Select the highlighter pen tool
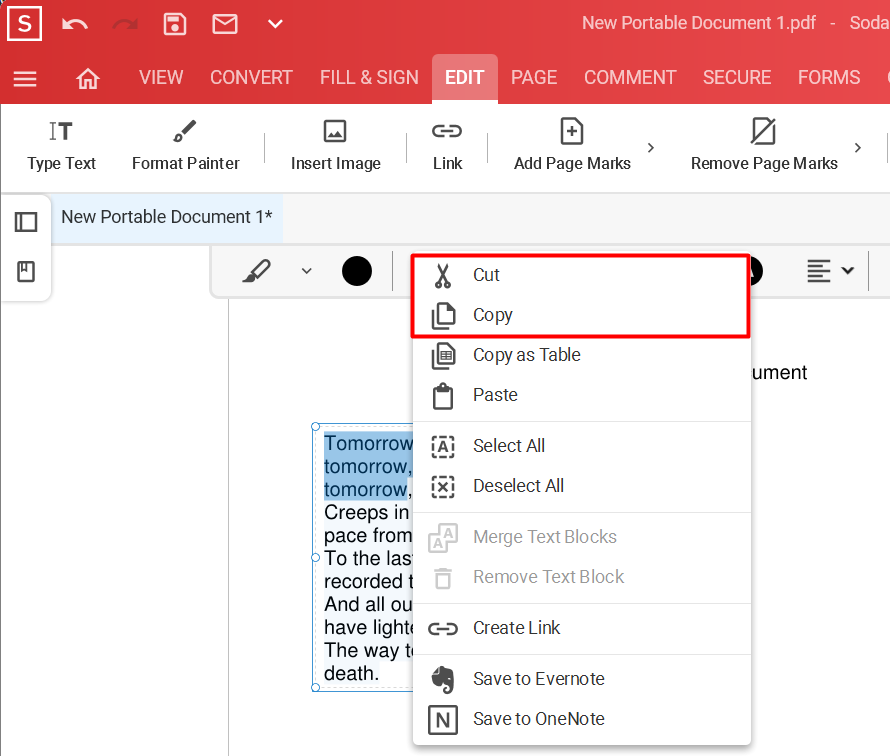The width and height of the screenshot is (890, 756). coord(257,271)
